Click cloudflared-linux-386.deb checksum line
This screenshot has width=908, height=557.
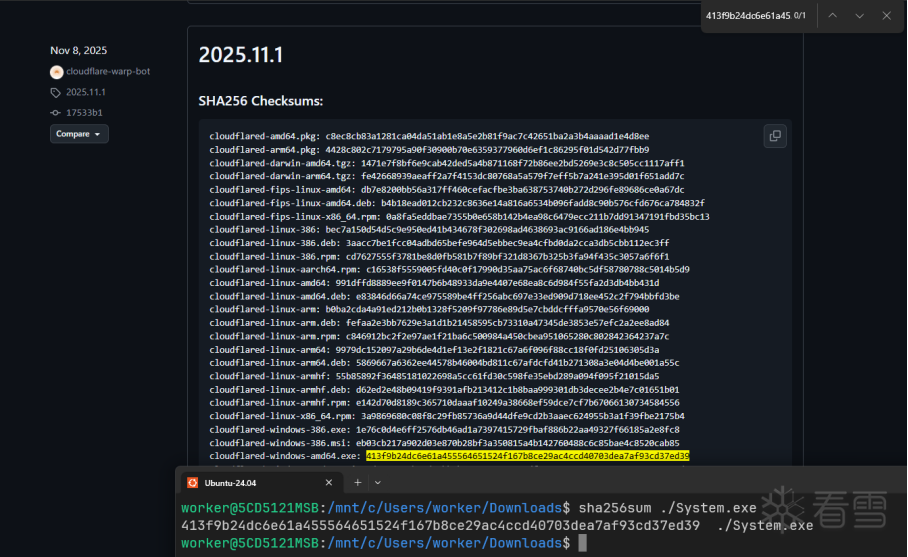[440, 243]
